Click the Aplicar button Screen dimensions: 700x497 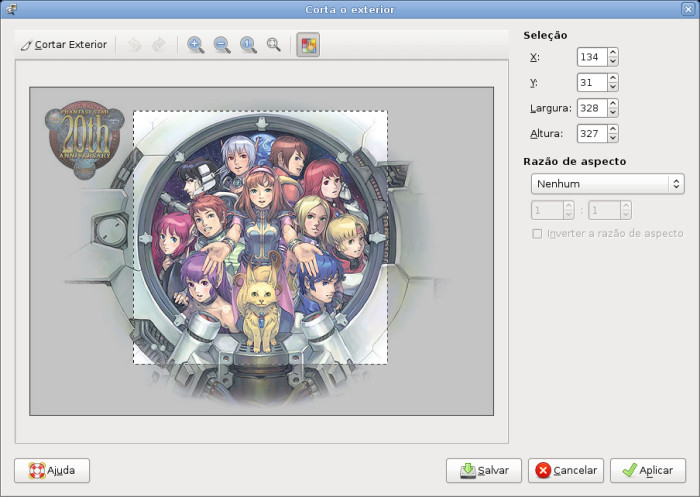tap(648, 471)
